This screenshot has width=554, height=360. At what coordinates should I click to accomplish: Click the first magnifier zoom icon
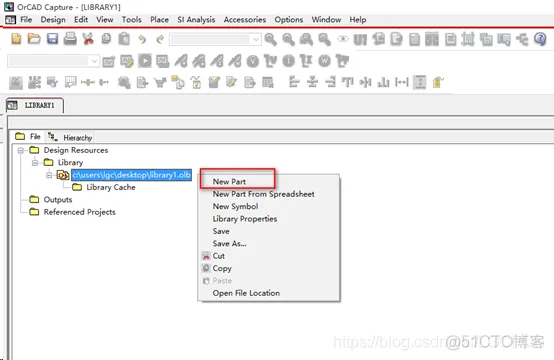pyautogui.click(x=271, y=39)
